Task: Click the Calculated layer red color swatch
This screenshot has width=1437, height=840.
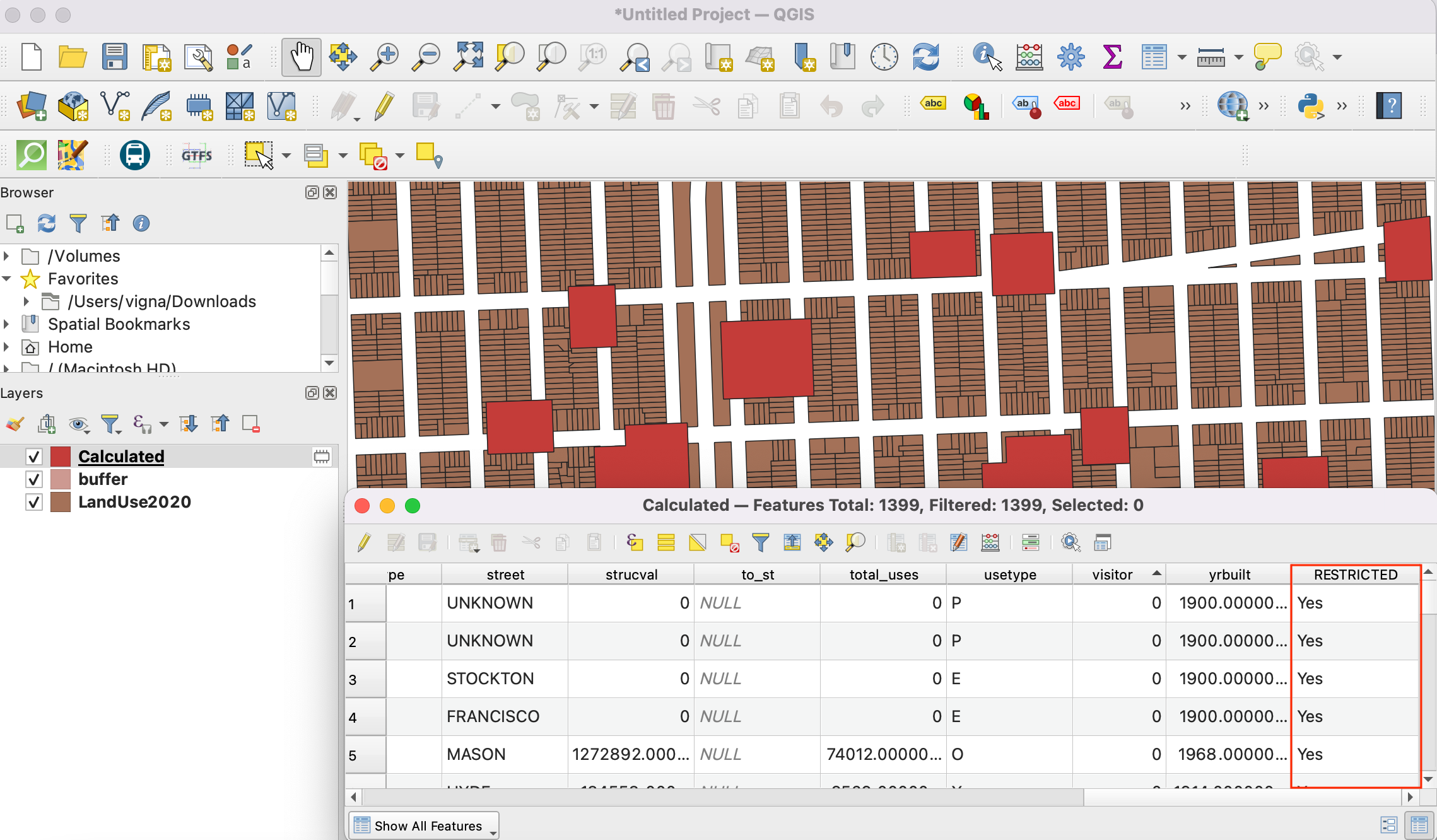Action: pos(61,457)
